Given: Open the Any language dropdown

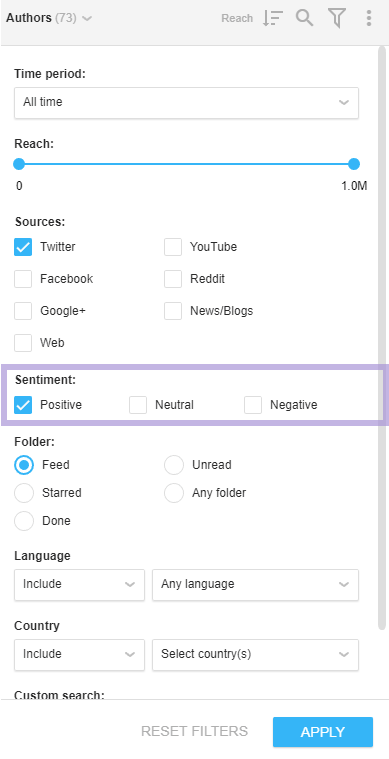Looking at the screenshot, I should pyautogui.click(x=255, y=585).
